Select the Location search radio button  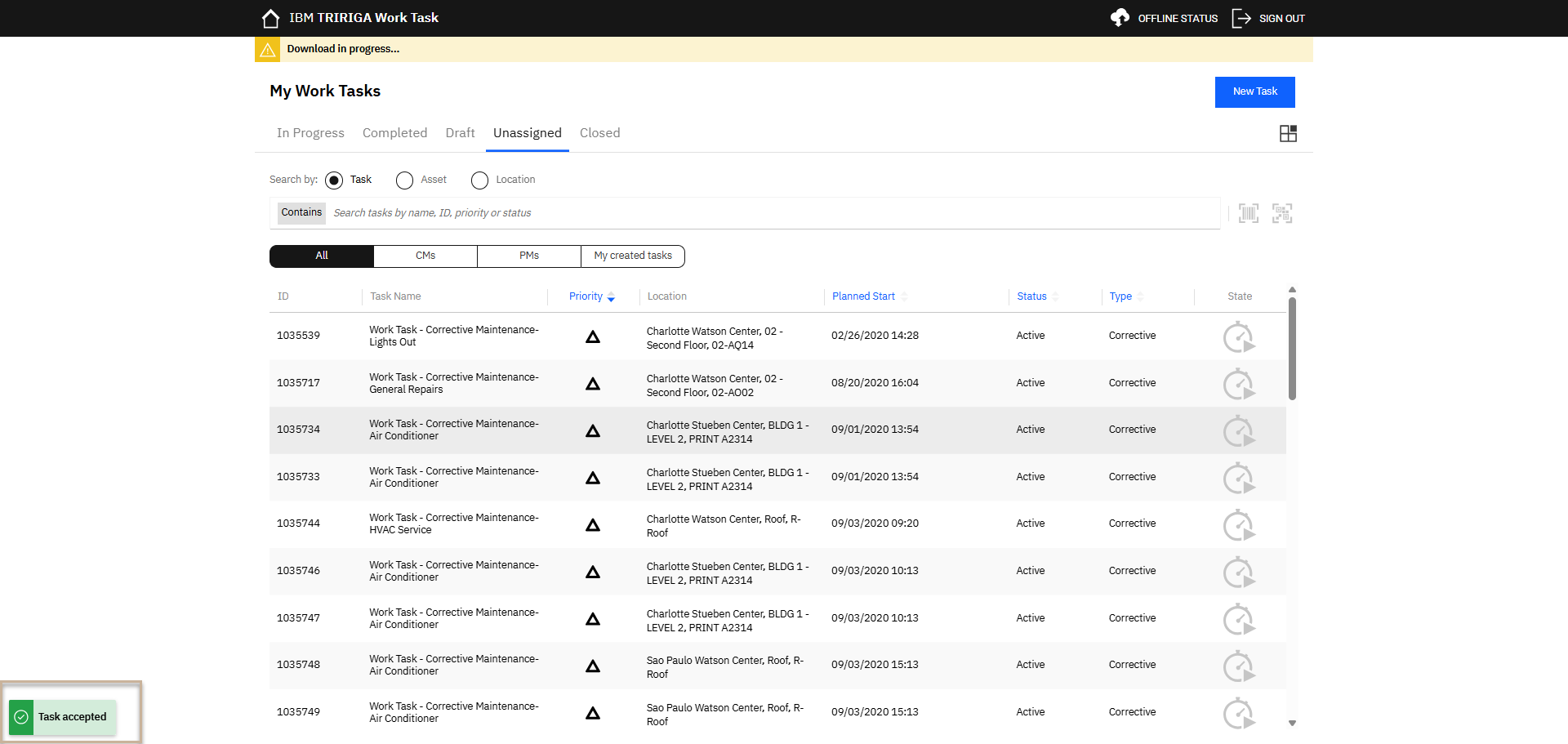(479, 180)
